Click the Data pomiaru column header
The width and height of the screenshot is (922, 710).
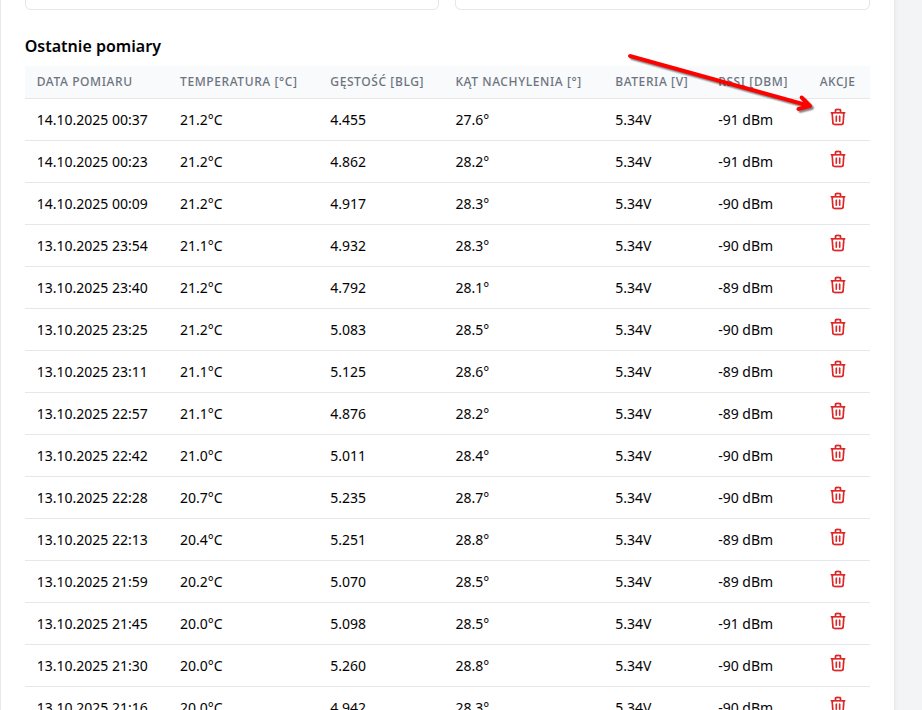pyautogui.click(x=84, y=82)
